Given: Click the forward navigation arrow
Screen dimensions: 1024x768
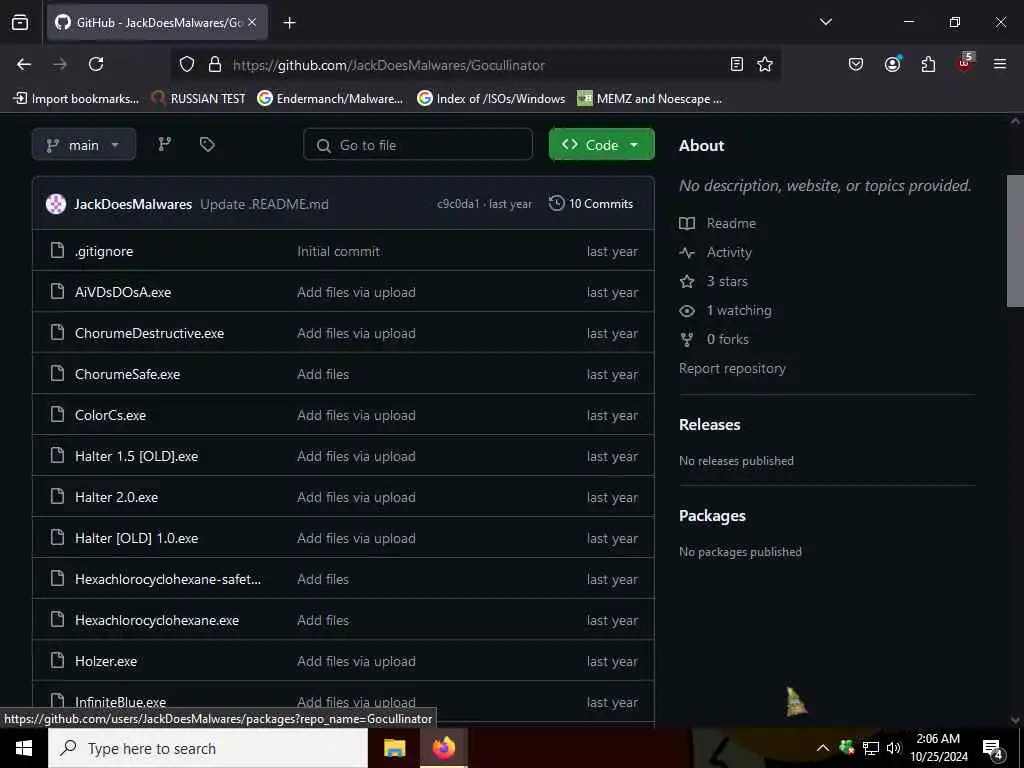Looking at the screenshot, I should (x=60, y=64).
